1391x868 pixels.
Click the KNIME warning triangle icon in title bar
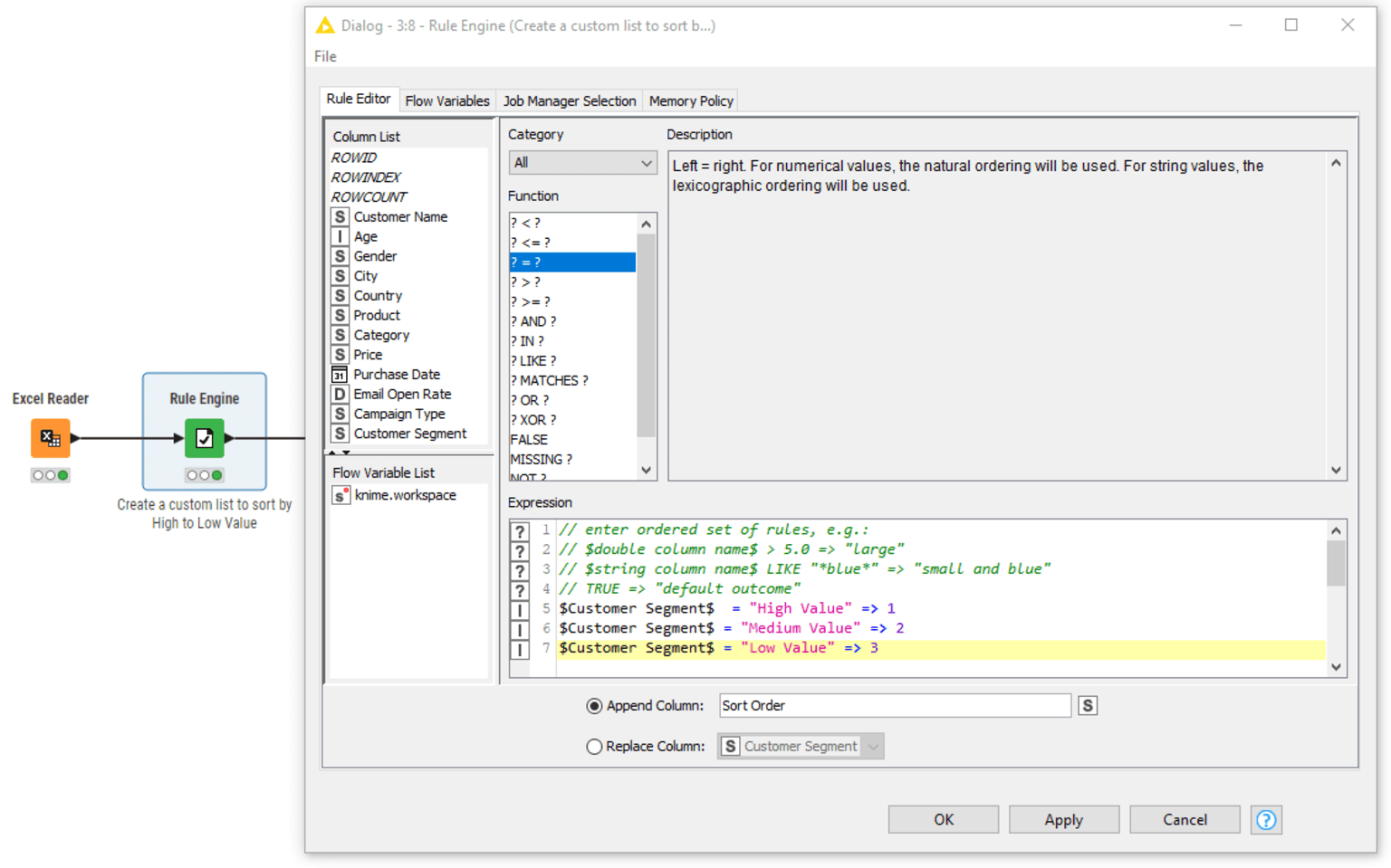click(324, 25)
